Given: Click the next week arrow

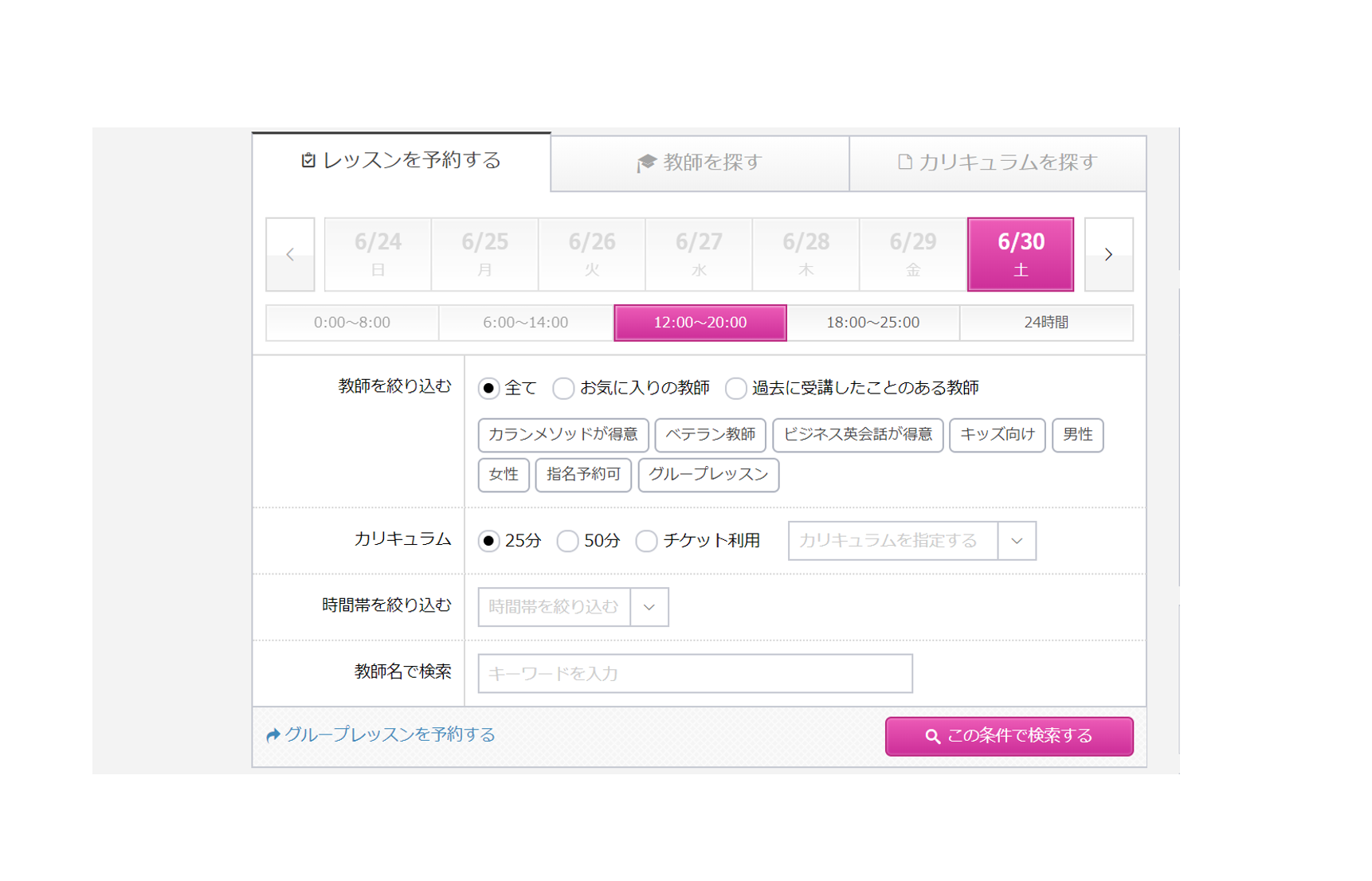Looking at the screenshot, I should point(1108,254).
